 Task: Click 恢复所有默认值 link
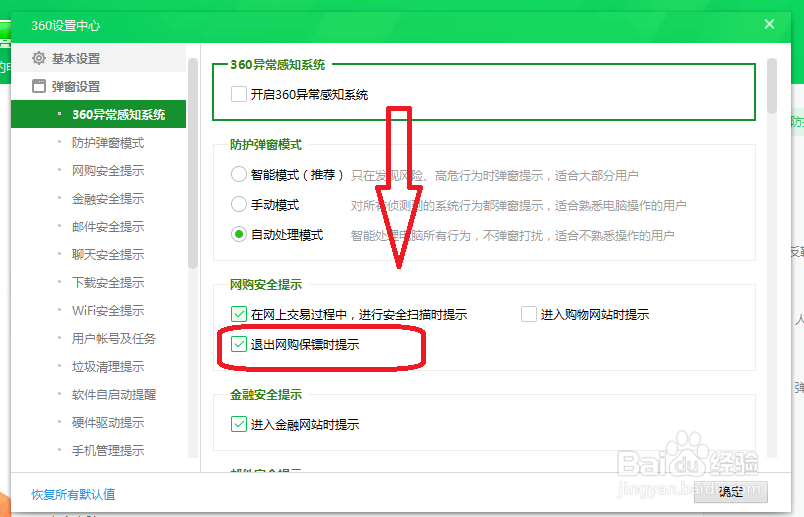(73, 494)
